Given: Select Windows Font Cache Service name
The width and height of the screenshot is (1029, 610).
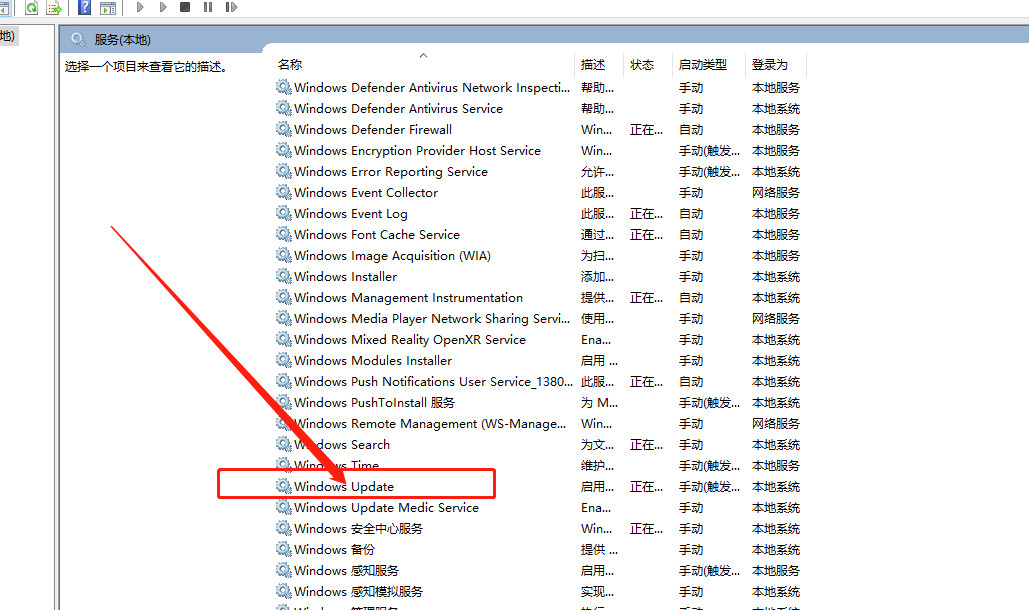Looking at the screenshot, I should click(377, 235).
